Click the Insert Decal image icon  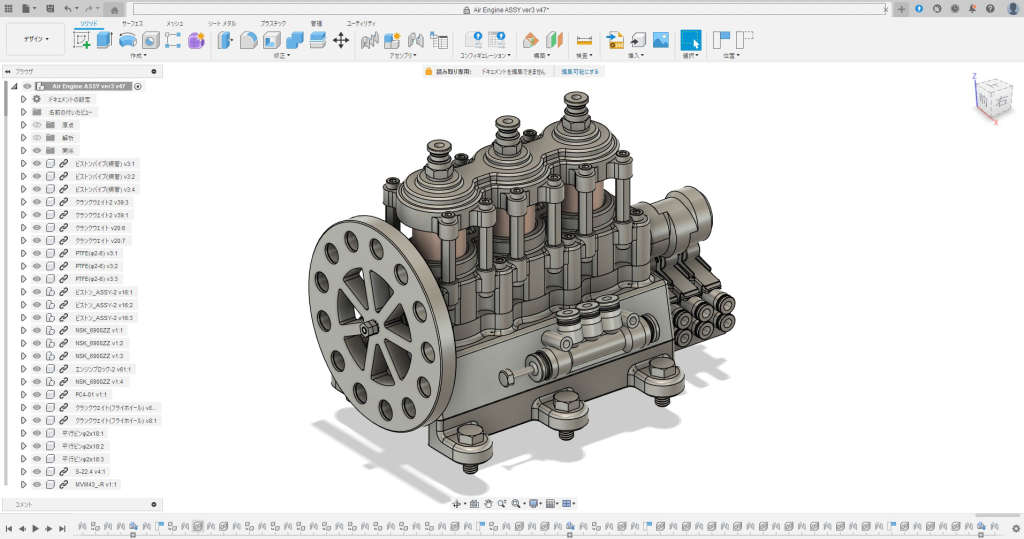coord(661,40)
